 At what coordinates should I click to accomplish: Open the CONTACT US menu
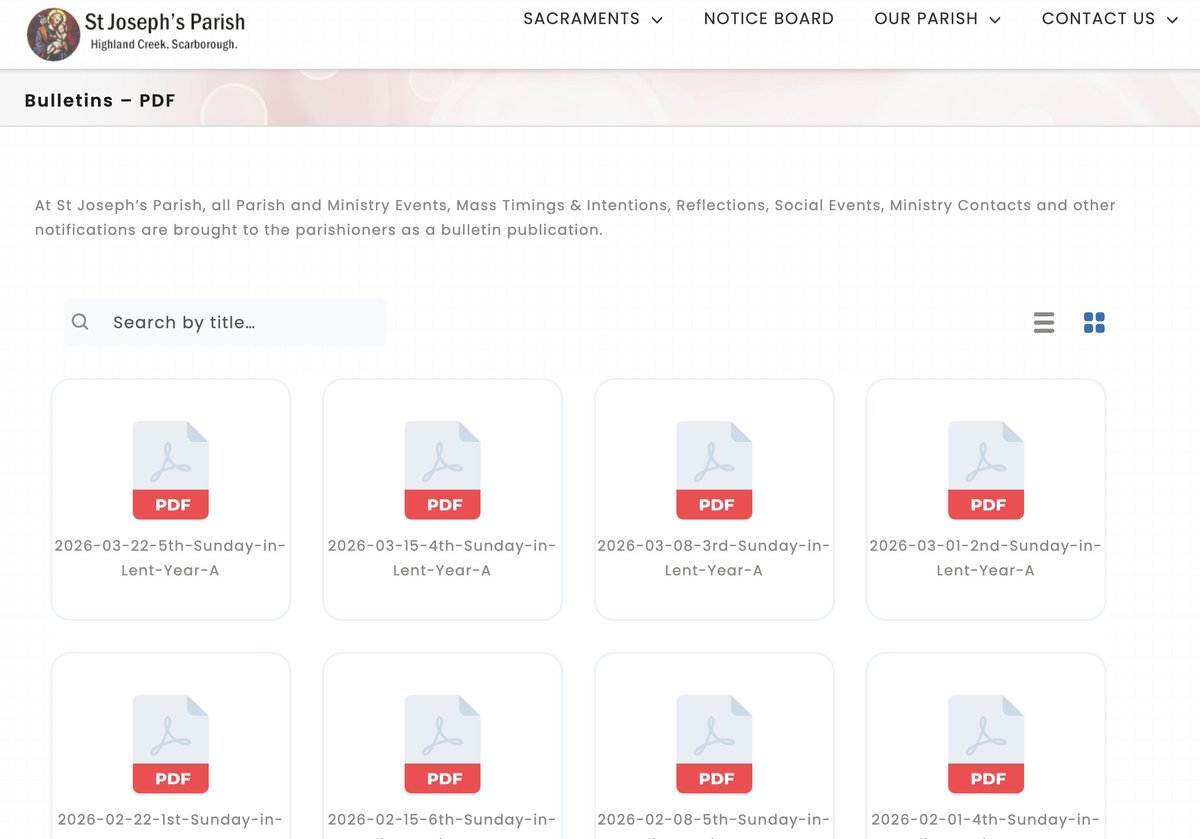click(x=1098, y=19)
